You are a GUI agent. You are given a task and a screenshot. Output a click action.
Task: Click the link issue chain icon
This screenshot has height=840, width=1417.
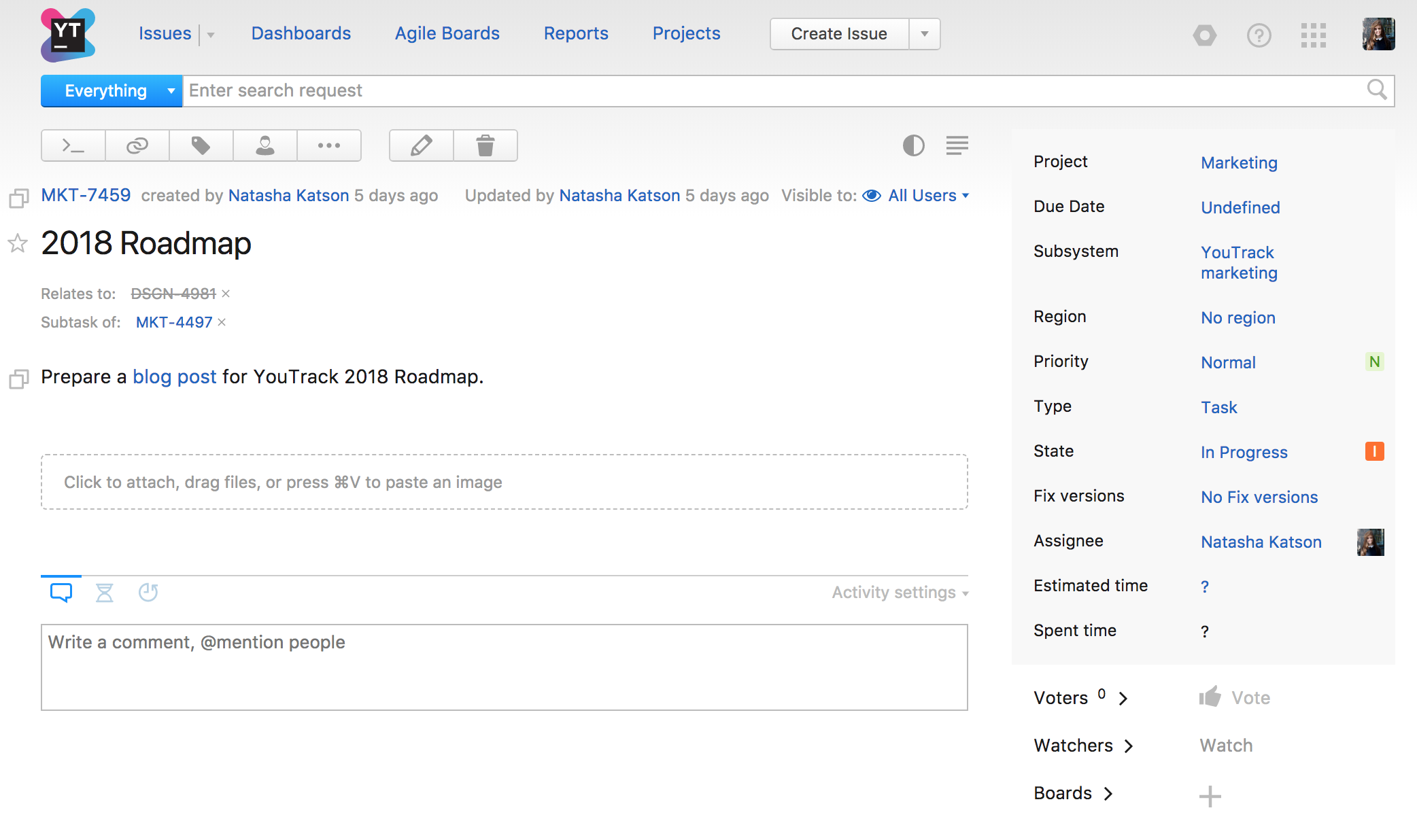click(x=137, y=145)
